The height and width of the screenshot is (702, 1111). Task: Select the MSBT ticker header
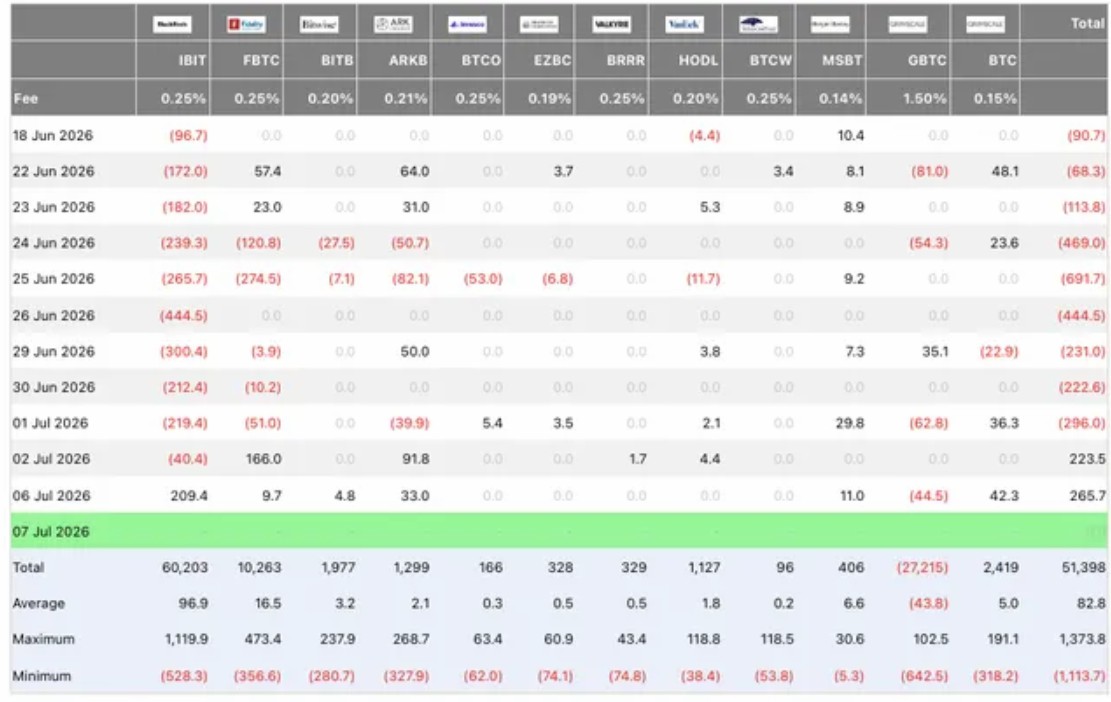point(842,61)
